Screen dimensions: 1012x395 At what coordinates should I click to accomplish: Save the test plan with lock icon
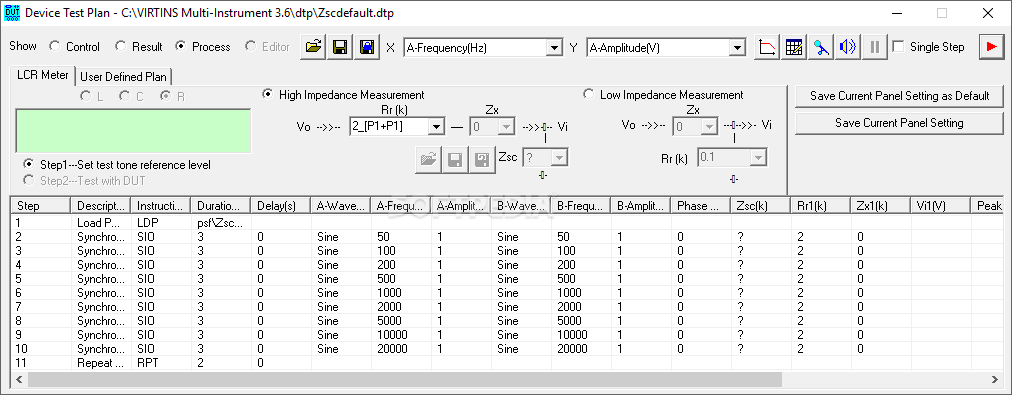tap(367, 47)
